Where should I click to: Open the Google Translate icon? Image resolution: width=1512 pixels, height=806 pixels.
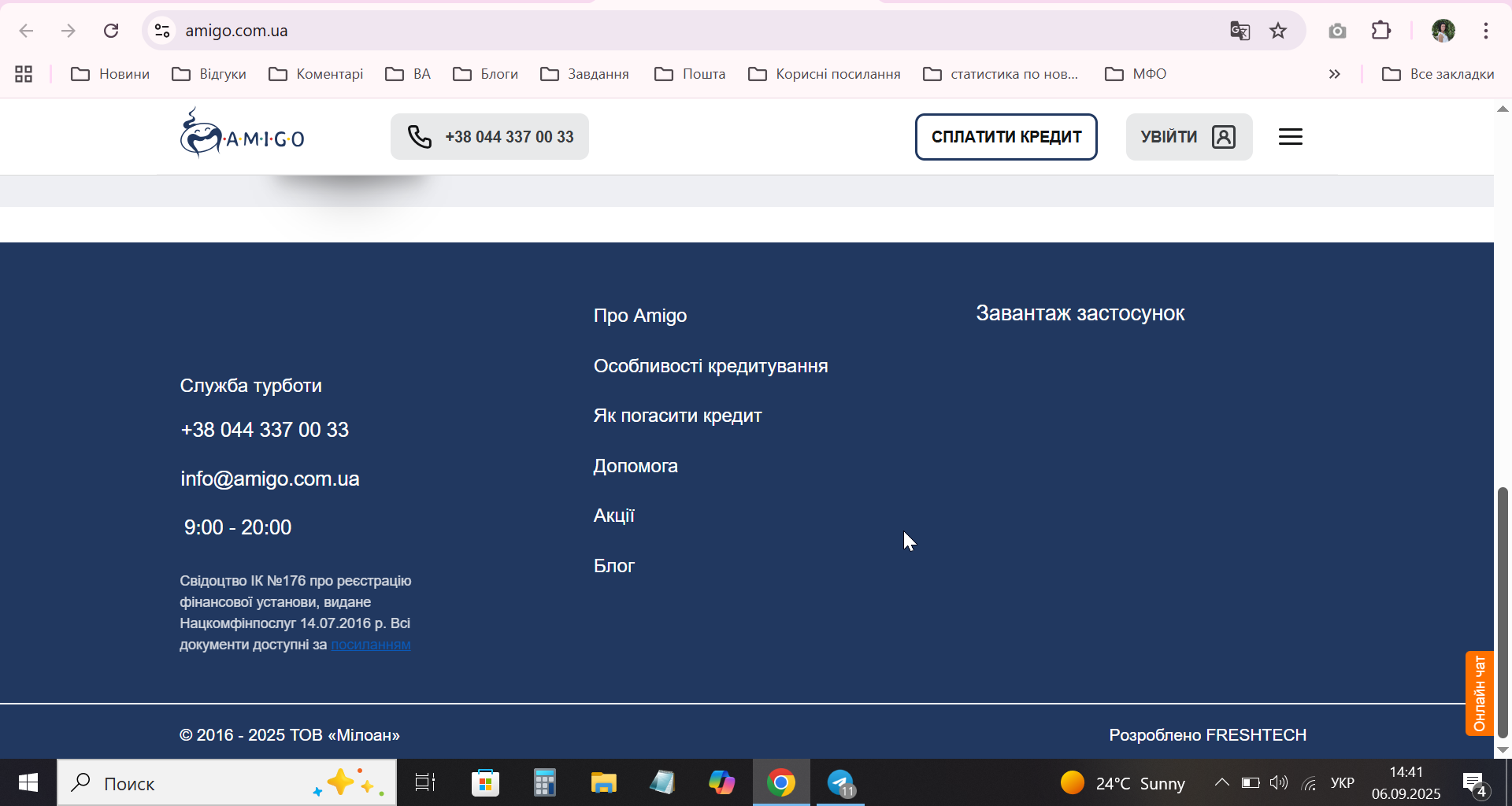1240,31
